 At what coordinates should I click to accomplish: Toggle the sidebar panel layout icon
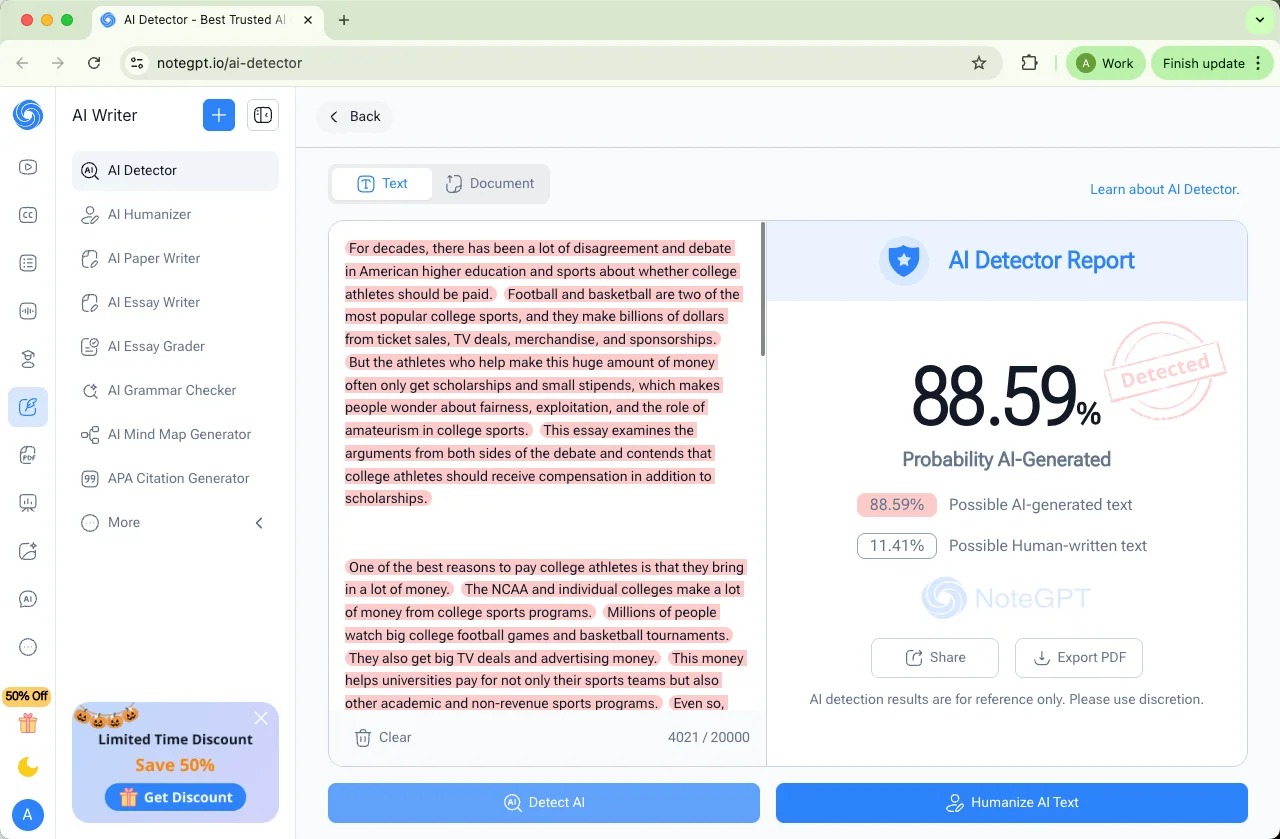tap(263, 115)
